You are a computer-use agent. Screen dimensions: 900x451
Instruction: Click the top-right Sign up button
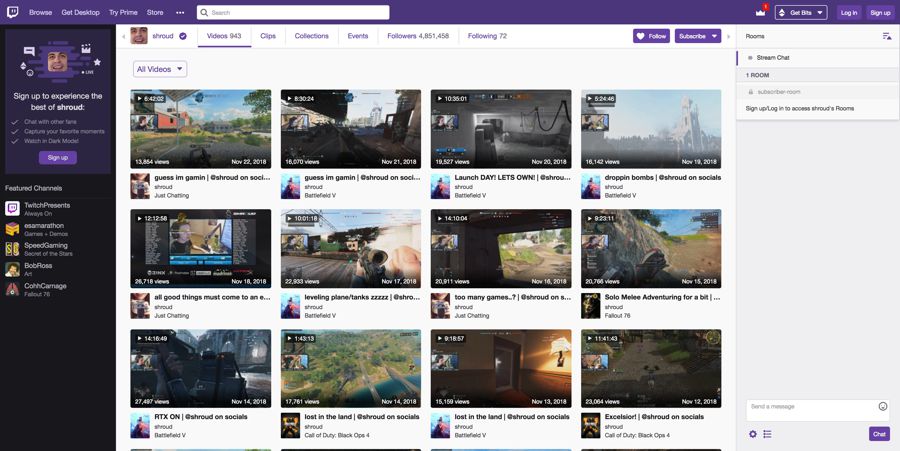point(880,12)
